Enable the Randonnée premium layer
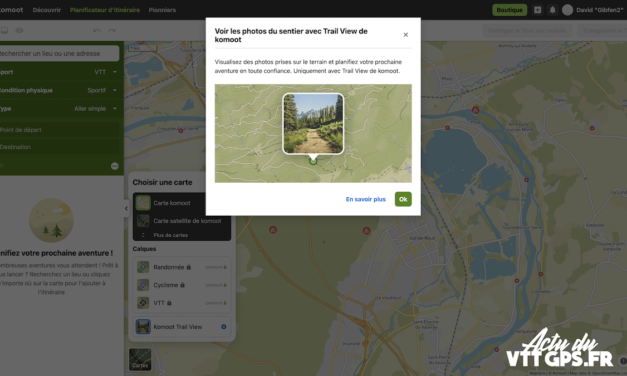Viewport: 627px width, 376px height. (182, 267)
